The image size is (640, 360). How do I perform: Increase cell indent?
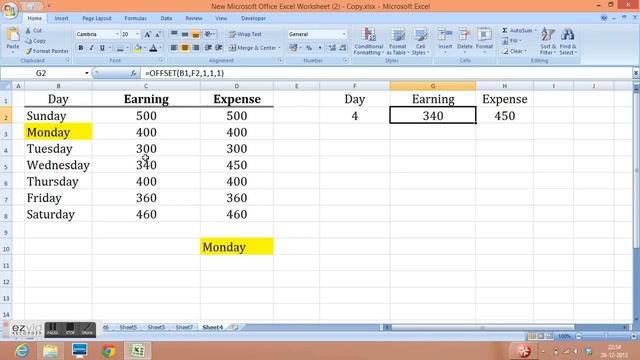[x=219, y=48]
